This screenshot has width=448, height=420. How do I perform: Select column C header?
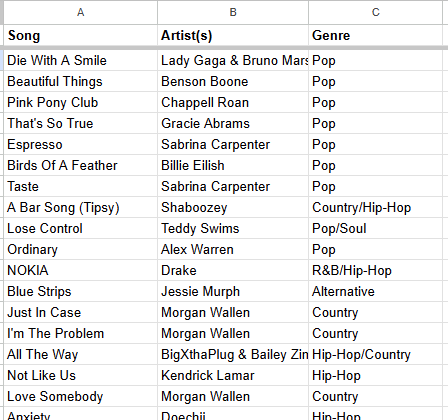(x=376, y=12)
